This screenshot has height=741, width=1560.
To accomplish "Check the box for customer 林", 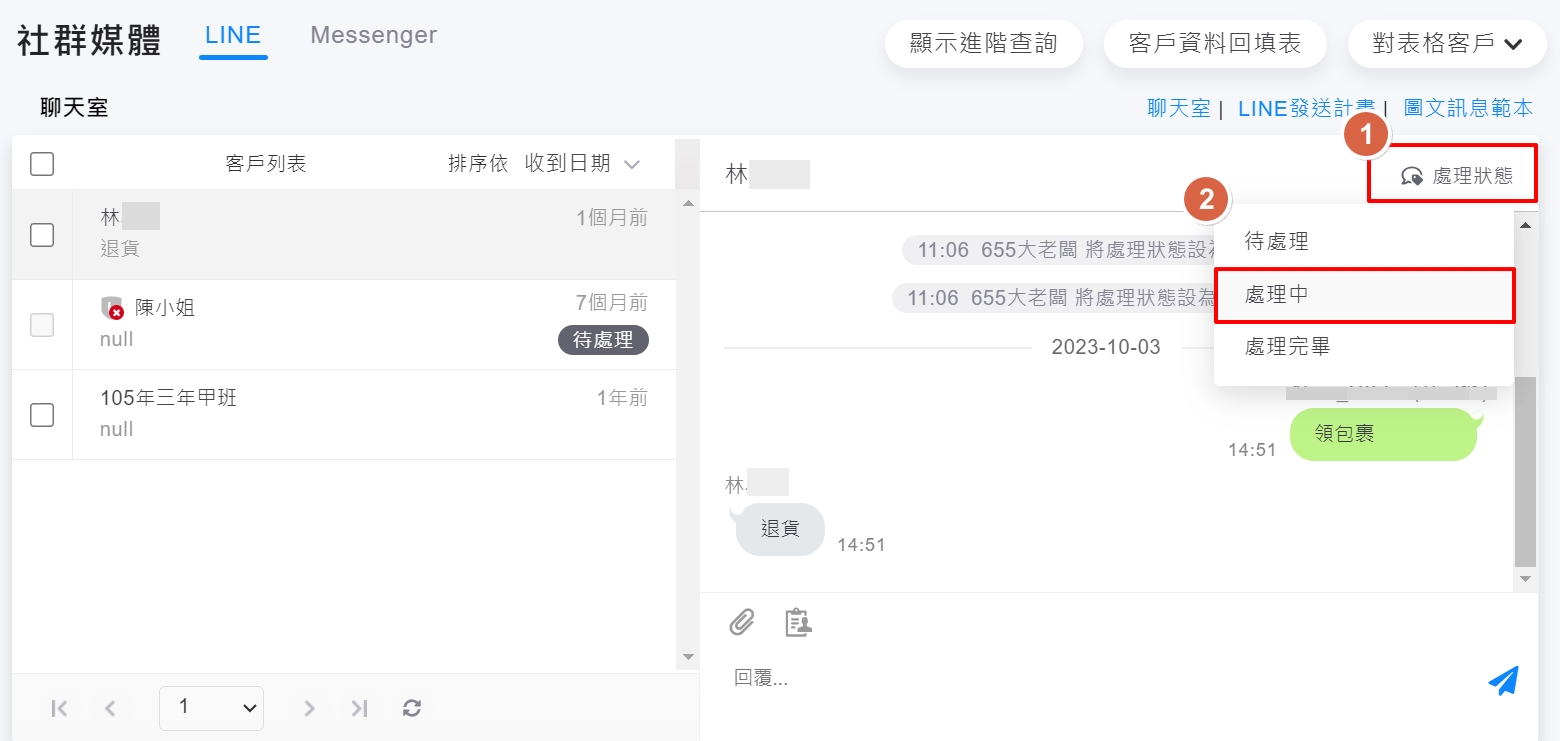I will 42,235.
